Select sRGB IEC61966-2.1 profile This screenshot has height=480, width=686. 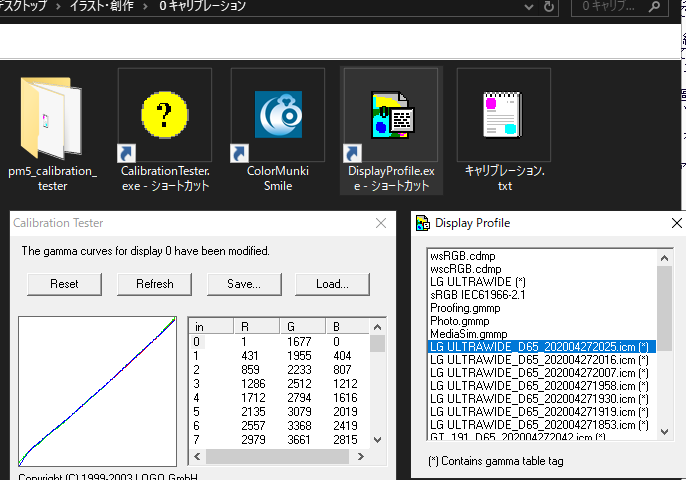542,295
